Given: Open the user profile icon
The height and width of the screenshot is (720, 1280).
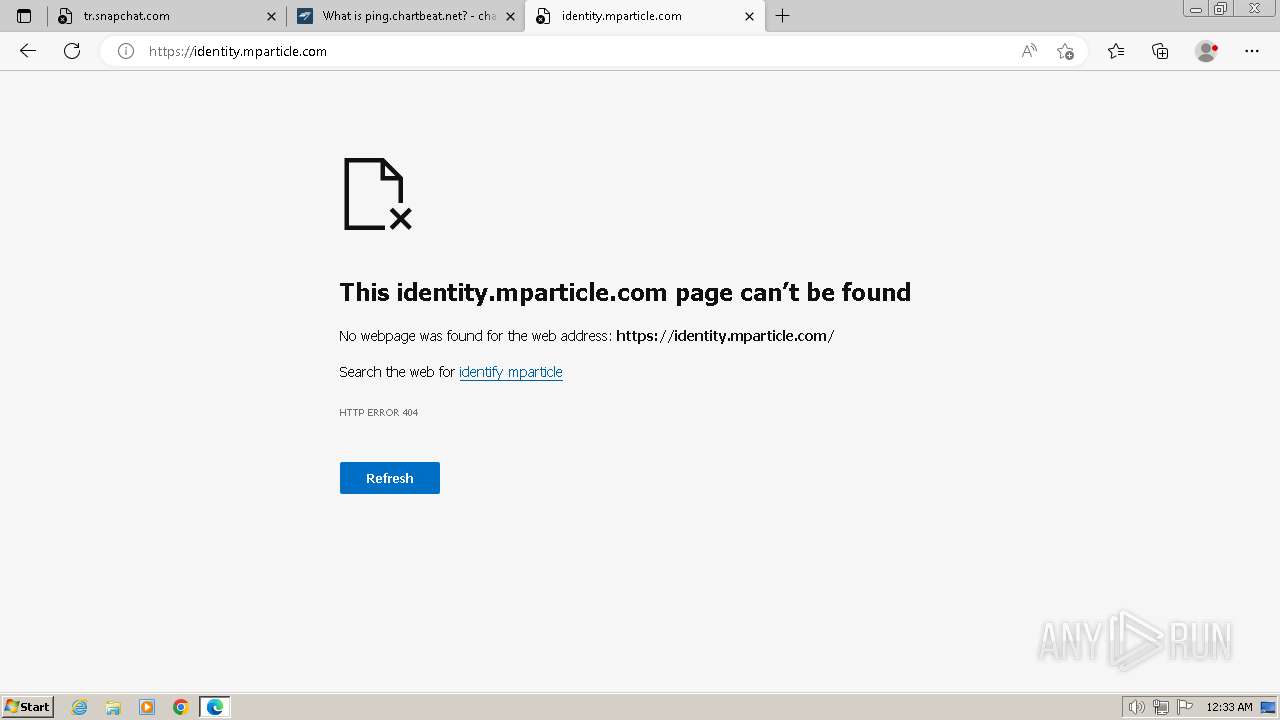Looking at the screenshot, I should pos(1206,51).
